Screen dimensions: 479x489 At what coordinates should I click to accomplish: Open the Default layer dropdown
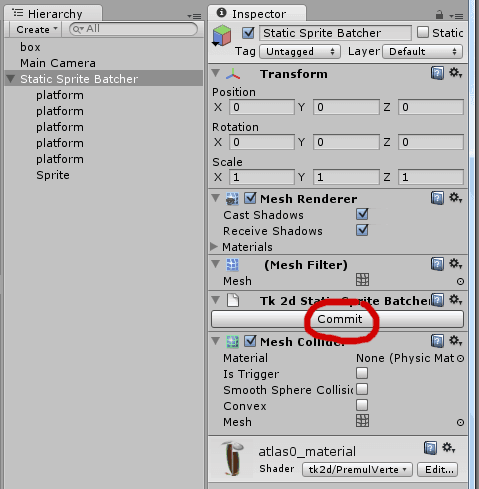point(422,52)
